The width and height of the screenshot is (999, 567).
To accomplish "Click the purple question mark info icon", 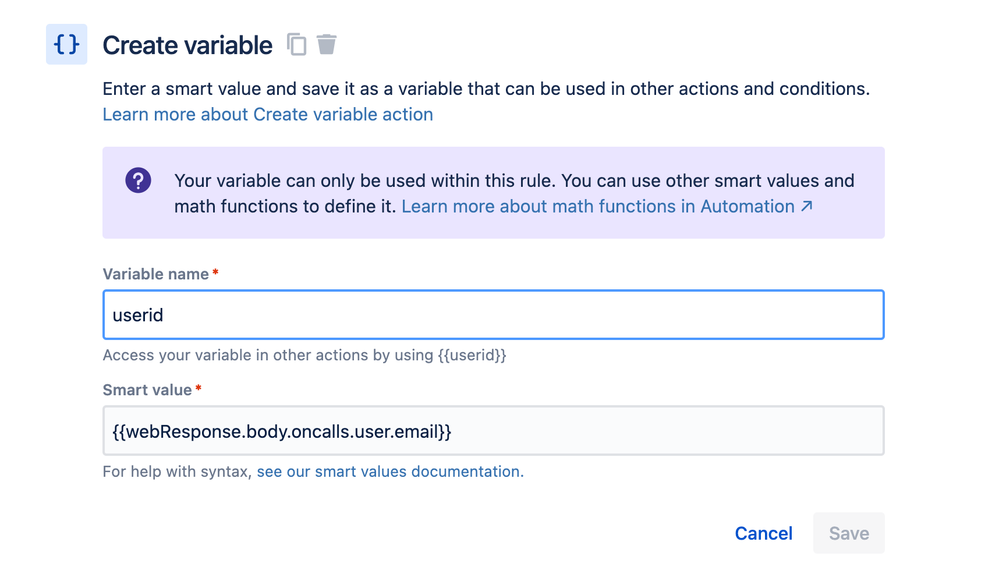I will click(138, 181).
